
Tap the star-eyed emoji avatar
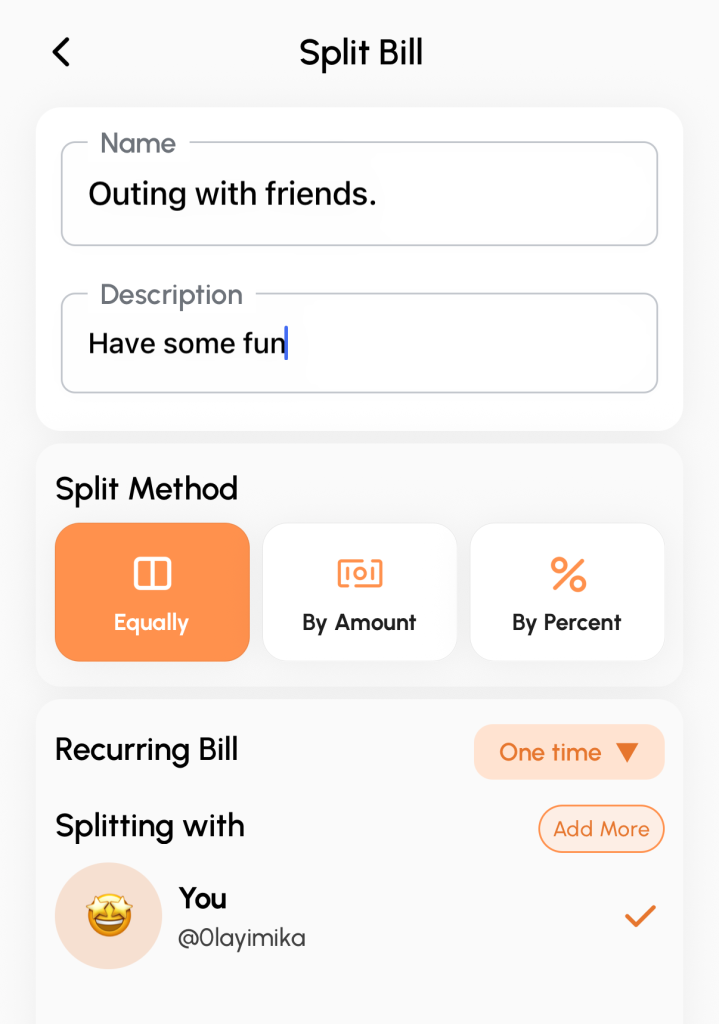pyautogui.click(x=108, y=916)
